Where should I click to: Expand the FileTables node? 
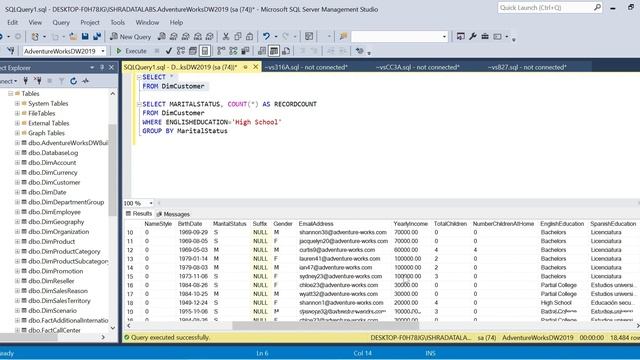(x=17, y=113)
